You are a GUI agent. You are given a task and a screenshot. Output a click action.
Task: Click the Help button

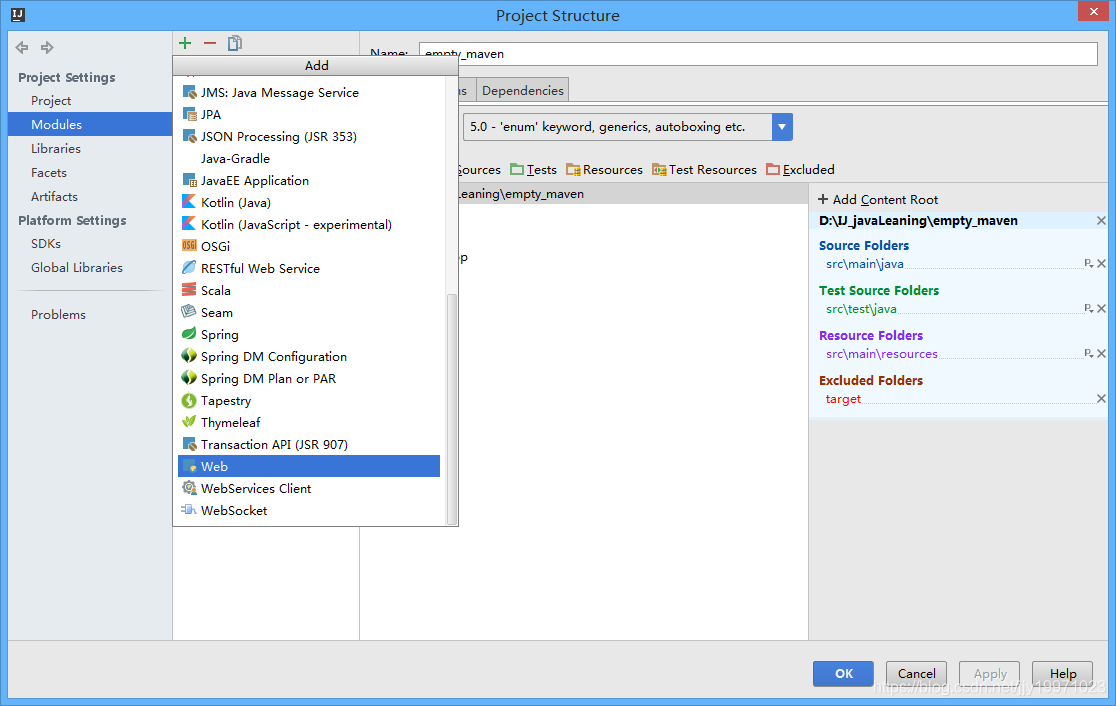pos(1063,673)
